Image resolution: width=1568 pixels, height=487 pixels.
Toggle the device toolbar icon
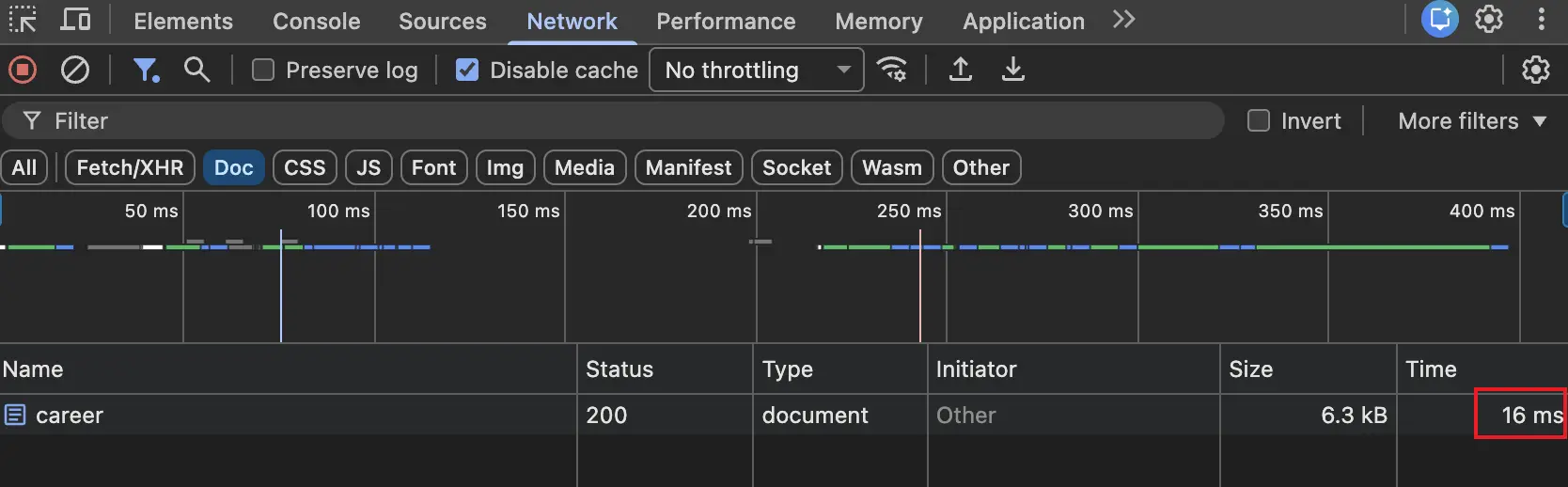[75, 20]
